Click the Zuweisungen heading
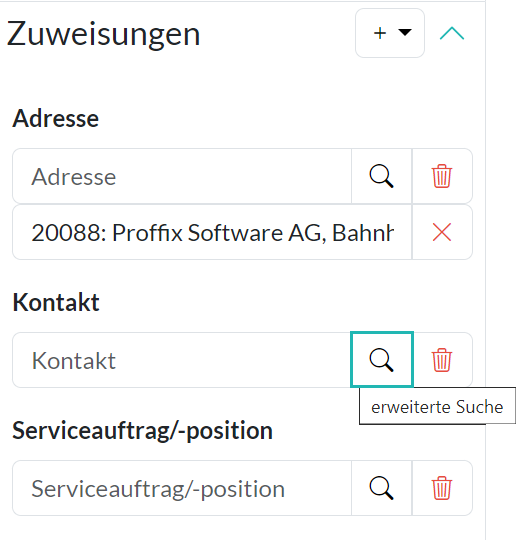The height and width of the screenshot is (540, 516). (103, 35)
